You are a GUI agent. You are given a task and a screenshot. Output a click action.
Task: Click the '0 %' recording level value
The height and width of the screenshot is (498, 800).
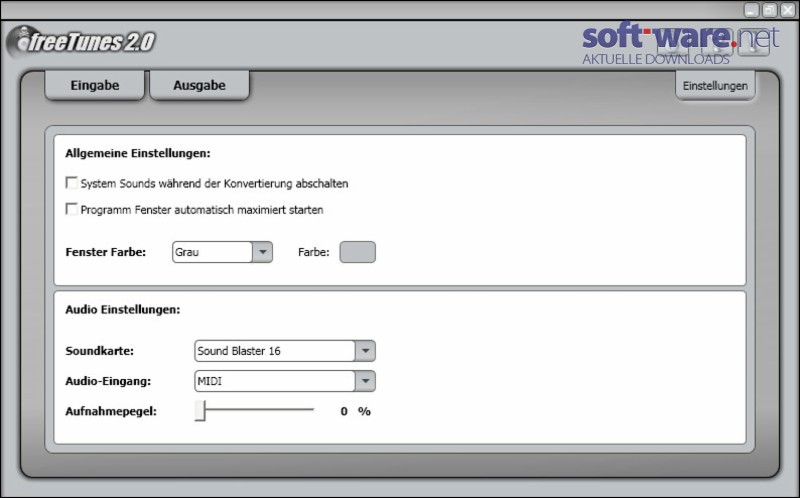356,411
